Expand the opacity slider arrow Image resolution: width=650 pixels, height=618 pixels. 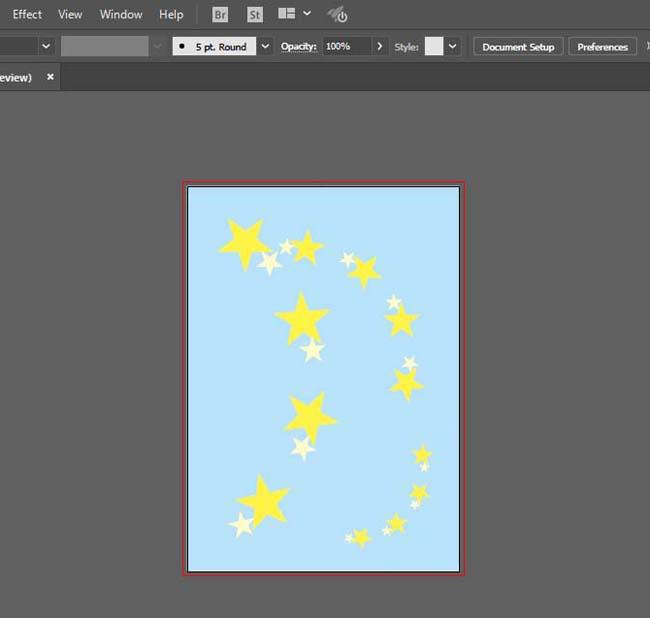pyautogui.click(x=380, y=46)
